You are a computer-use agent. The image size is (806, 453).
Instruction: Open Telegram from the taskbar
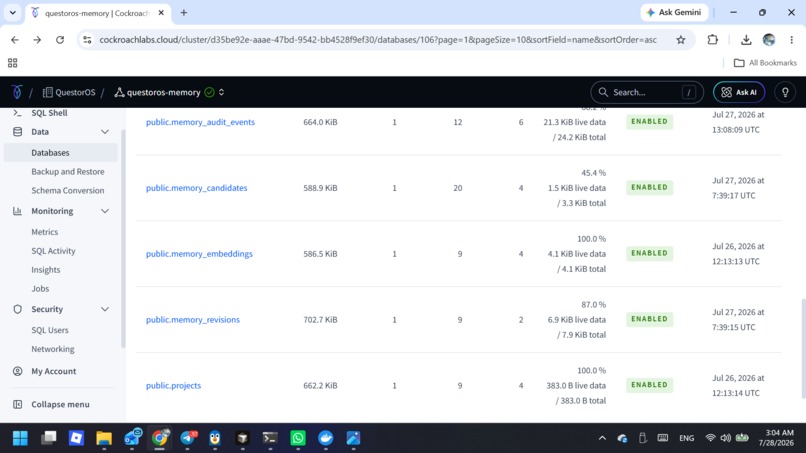[188, 438]
